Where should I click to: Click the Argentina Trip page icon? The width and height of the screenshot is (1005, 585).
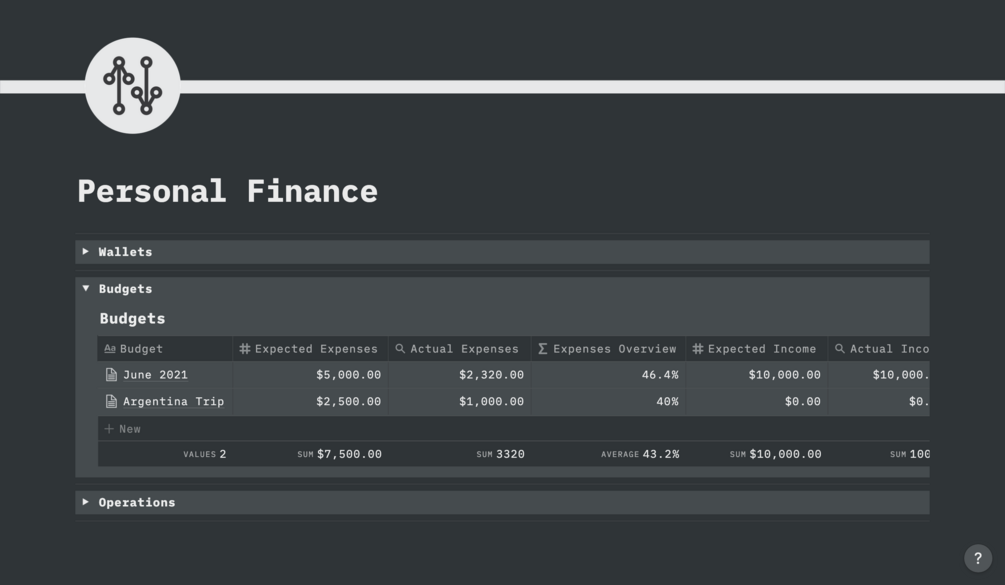pyautogui.click(x=111, y=402)
